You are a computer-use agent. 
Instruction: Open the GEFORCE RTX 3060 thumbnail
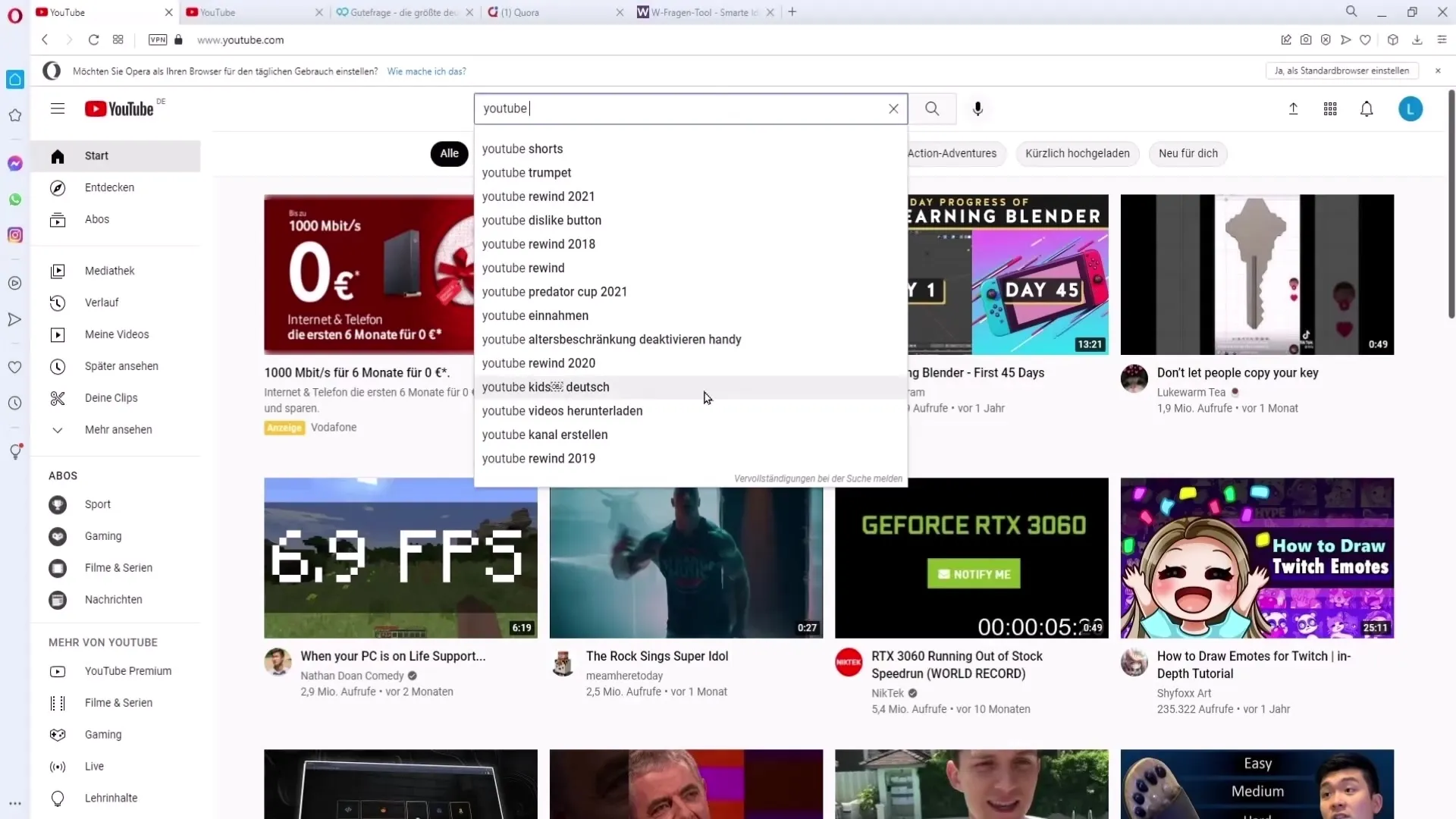(971, 558)
